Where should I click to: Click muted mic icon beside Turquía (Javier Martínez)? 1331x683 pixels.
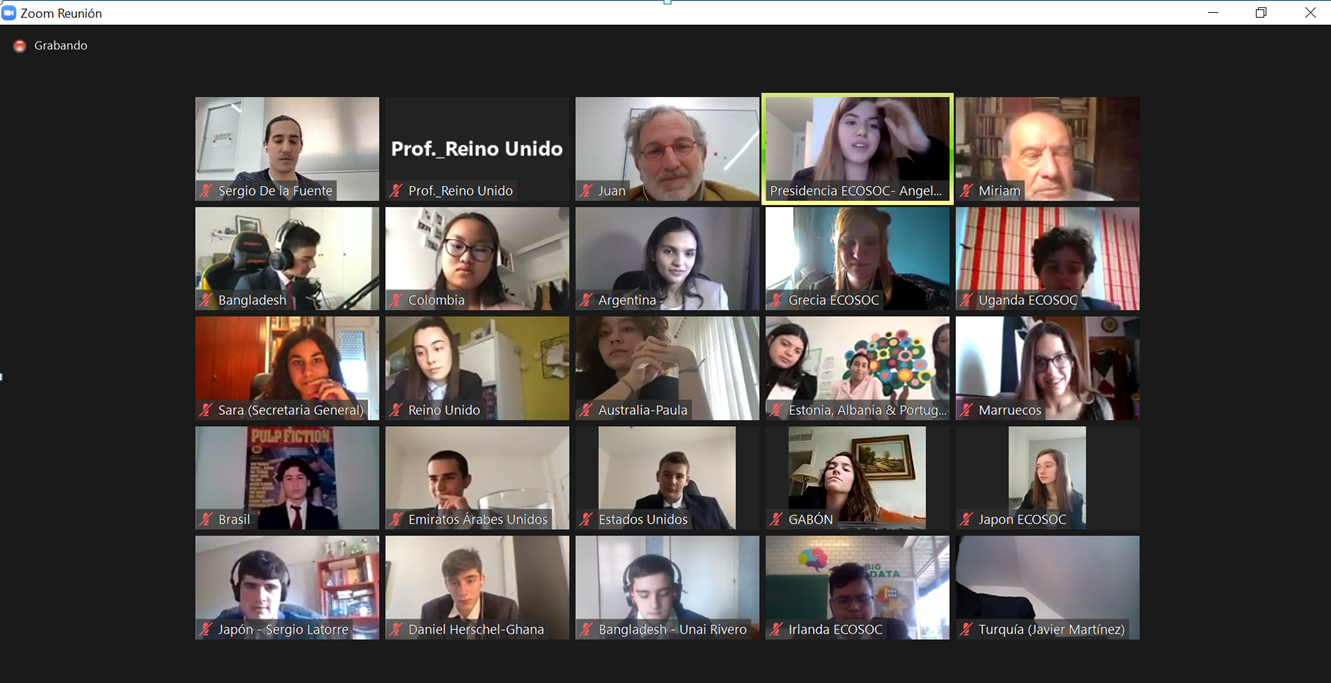[966, 629]
